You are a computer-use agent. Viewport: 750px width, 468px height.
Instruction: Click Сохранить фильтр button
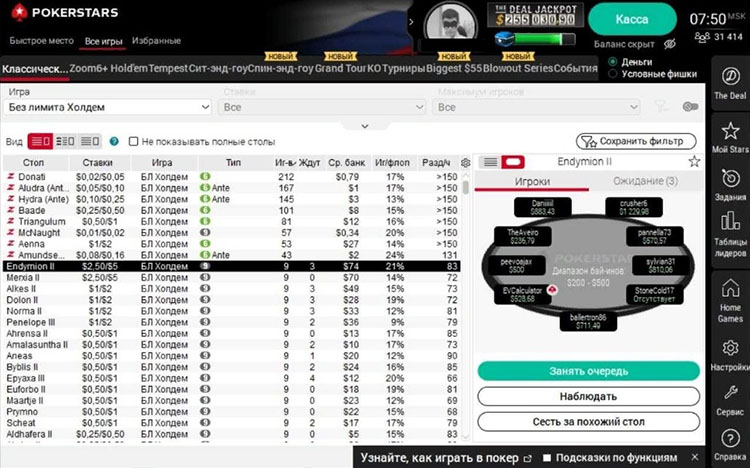click(636, 141)
